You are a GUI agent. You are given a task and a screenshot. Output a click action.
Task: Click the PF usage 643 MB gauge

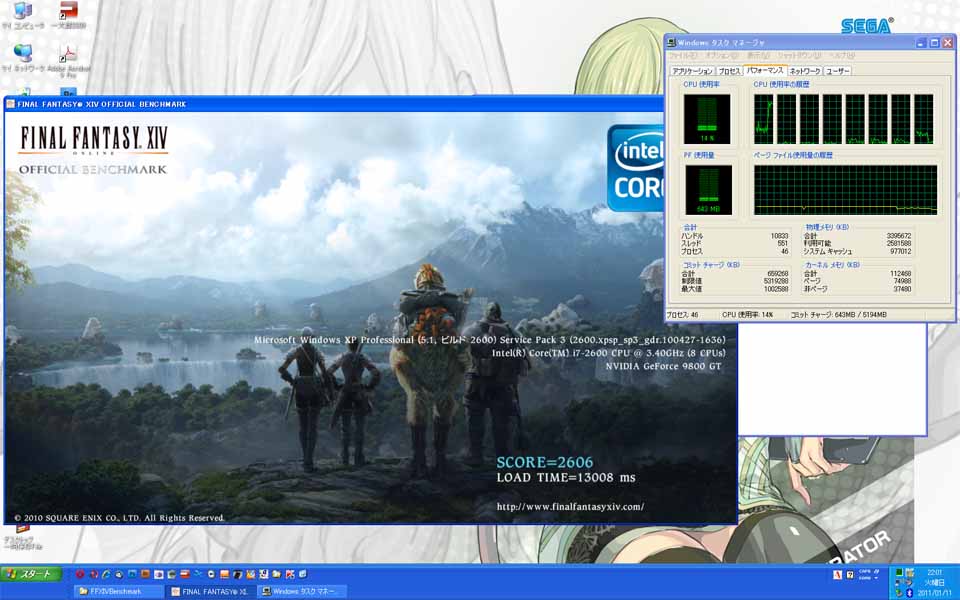tap(708, 190)
